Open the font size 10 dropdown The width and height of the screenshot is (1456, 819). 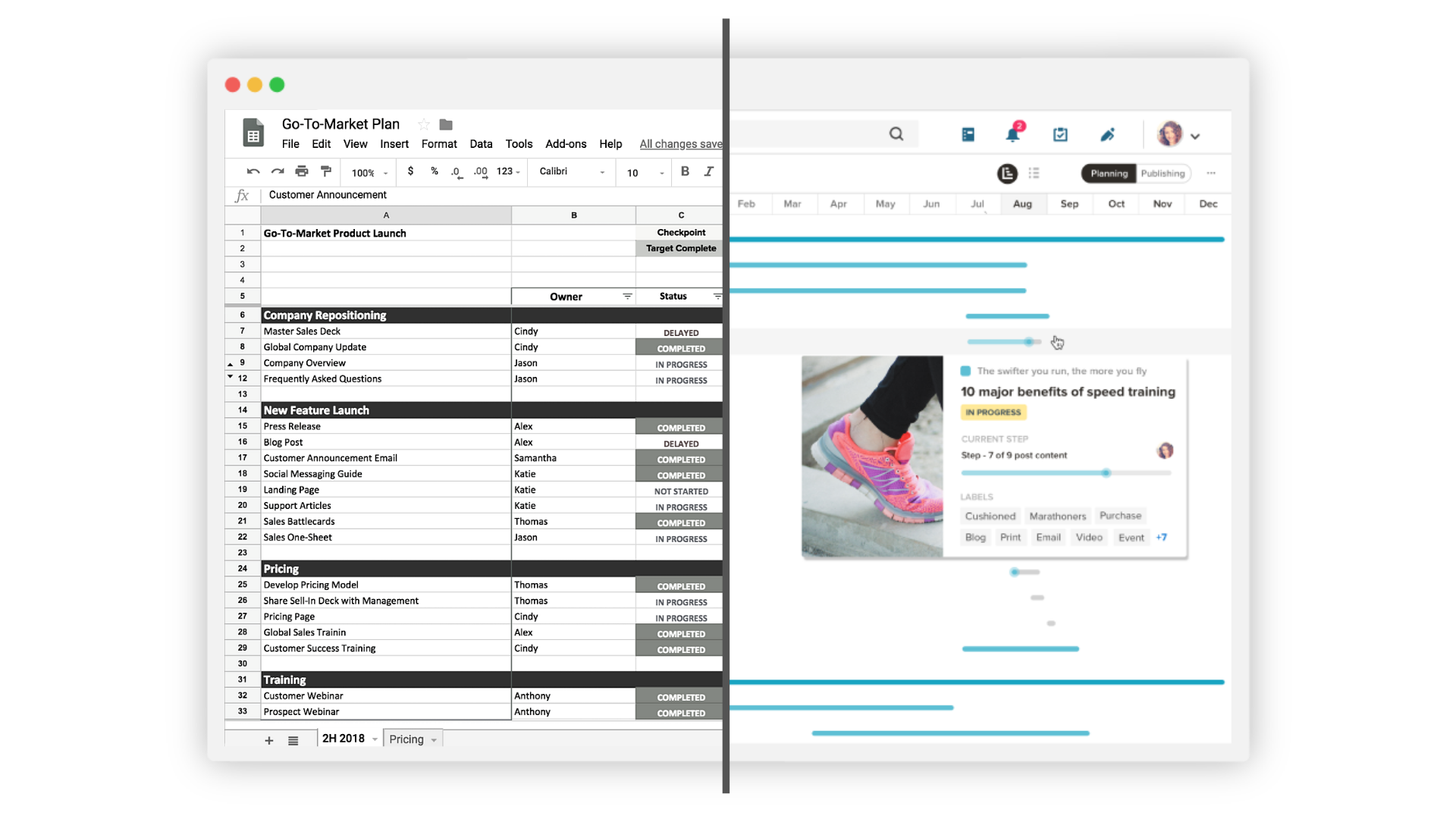645,173
